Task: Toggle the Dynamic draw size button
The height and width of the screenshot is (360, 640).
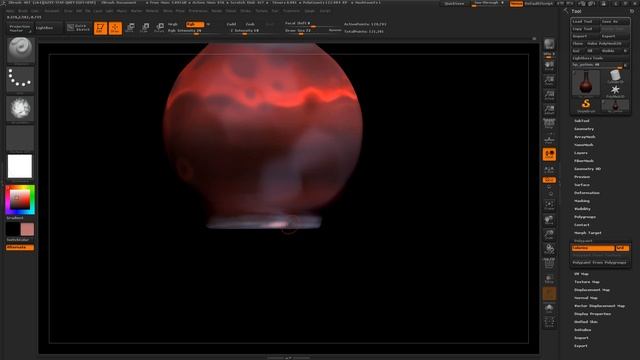Action: click(335, 31)
